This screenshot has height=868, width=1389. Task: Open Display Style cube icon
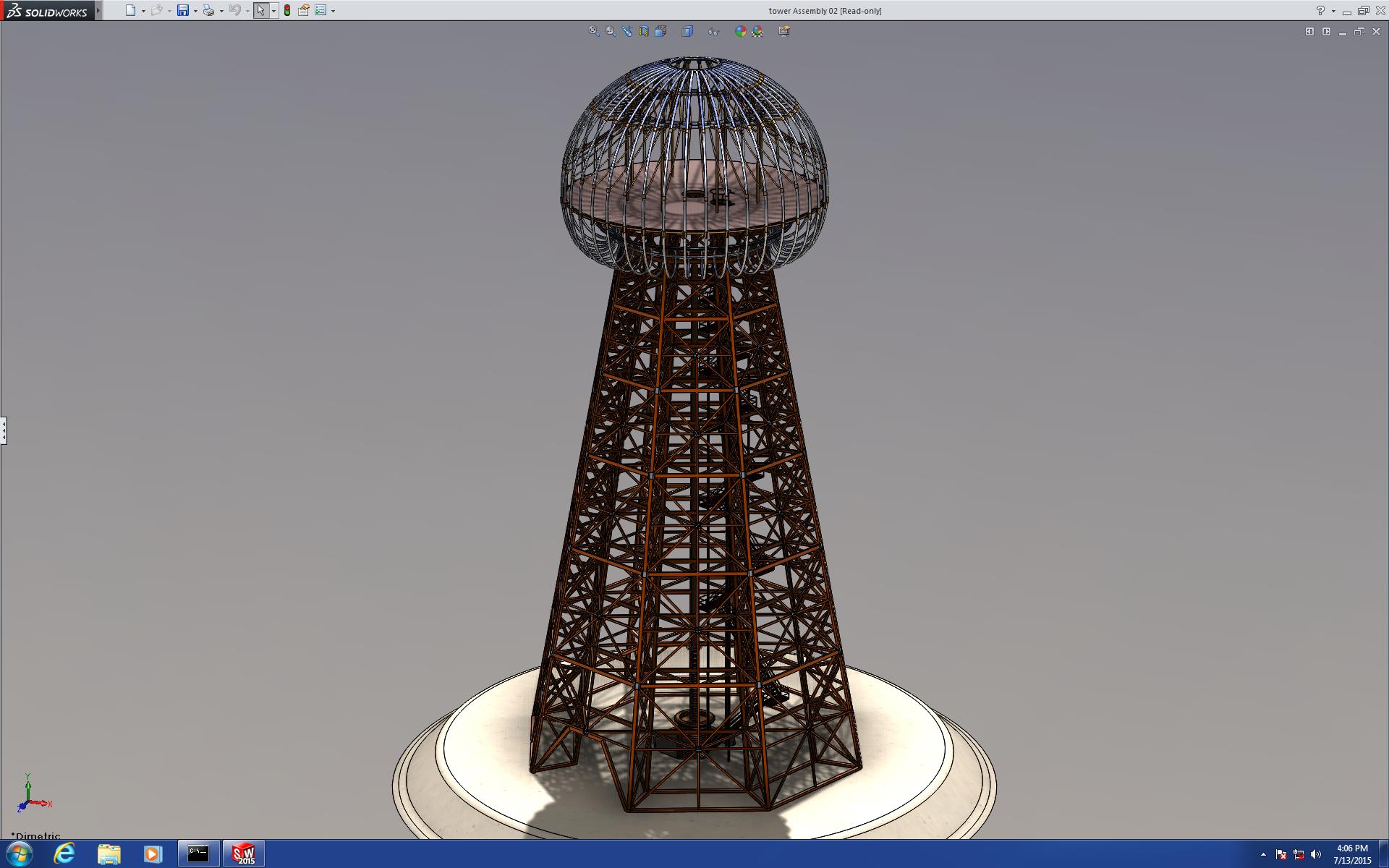click(687, 31)
